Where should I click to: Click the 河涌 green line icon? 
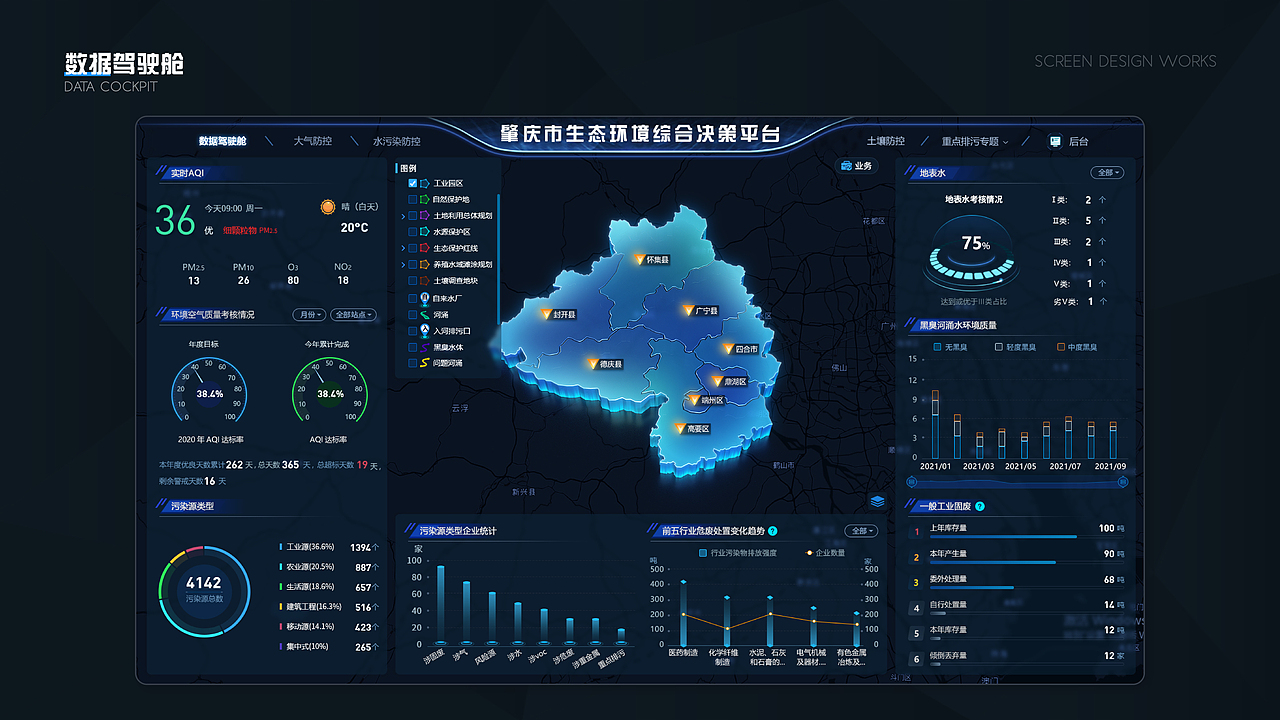point(424,314)
